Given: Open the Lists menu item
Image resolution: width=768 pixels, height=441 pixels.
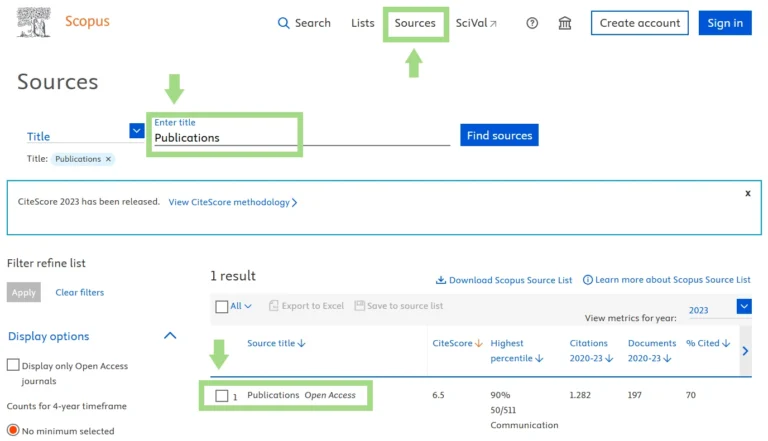Looking at the screenshot, I should [363, 23].
